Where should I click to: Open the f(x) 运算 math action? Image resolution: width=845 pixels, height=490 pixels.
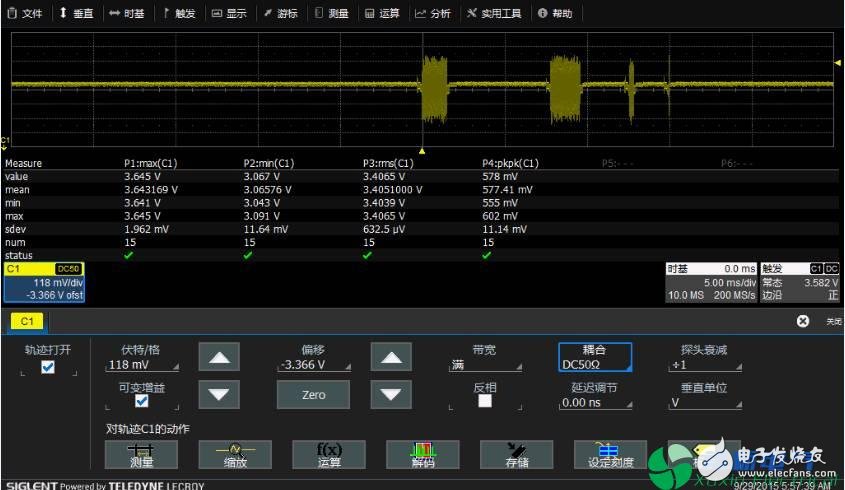pos(329,454)
